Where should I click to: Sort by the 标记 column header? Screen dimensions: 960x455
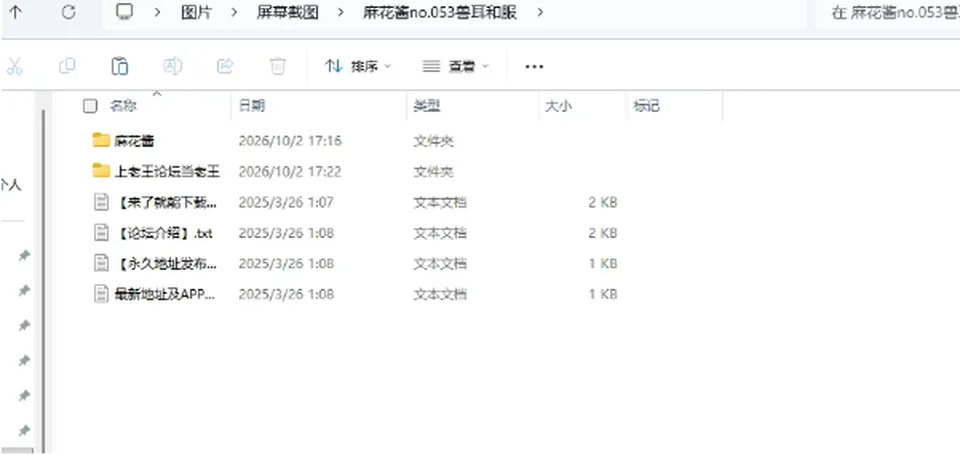click(646, 106)
